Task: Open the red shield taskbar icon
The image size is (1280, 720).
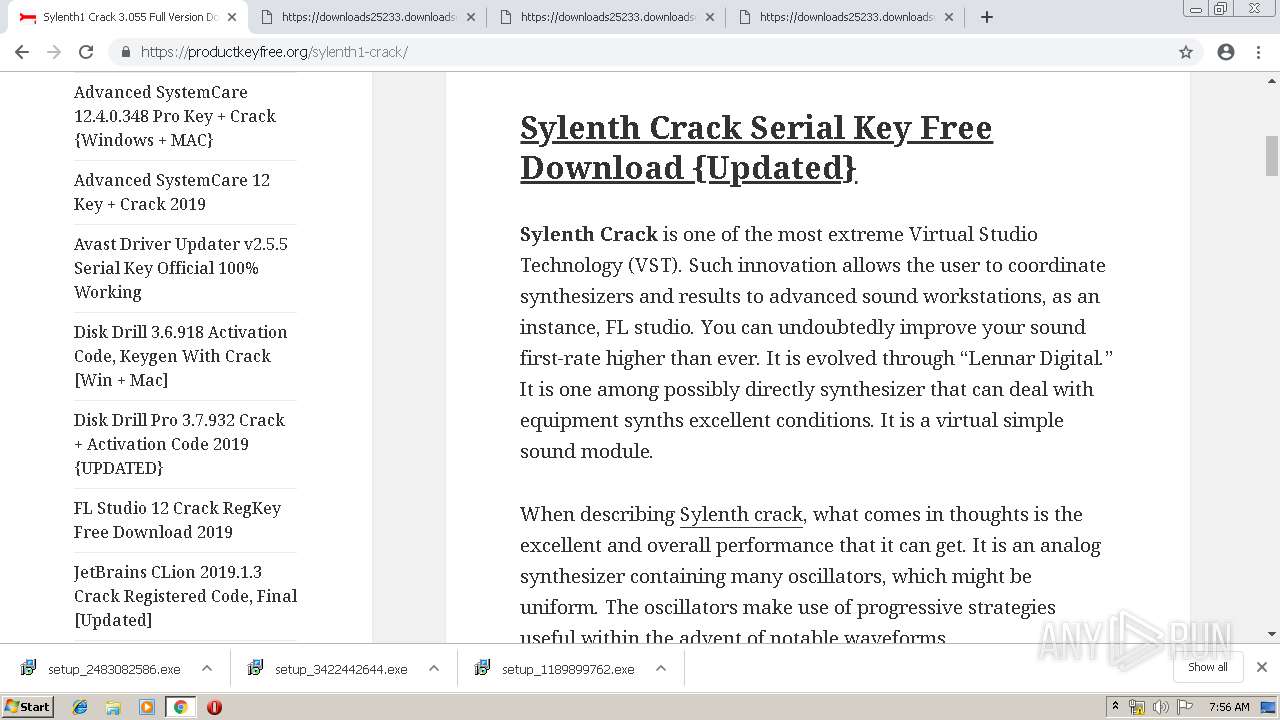Action: tap(214, 707)
